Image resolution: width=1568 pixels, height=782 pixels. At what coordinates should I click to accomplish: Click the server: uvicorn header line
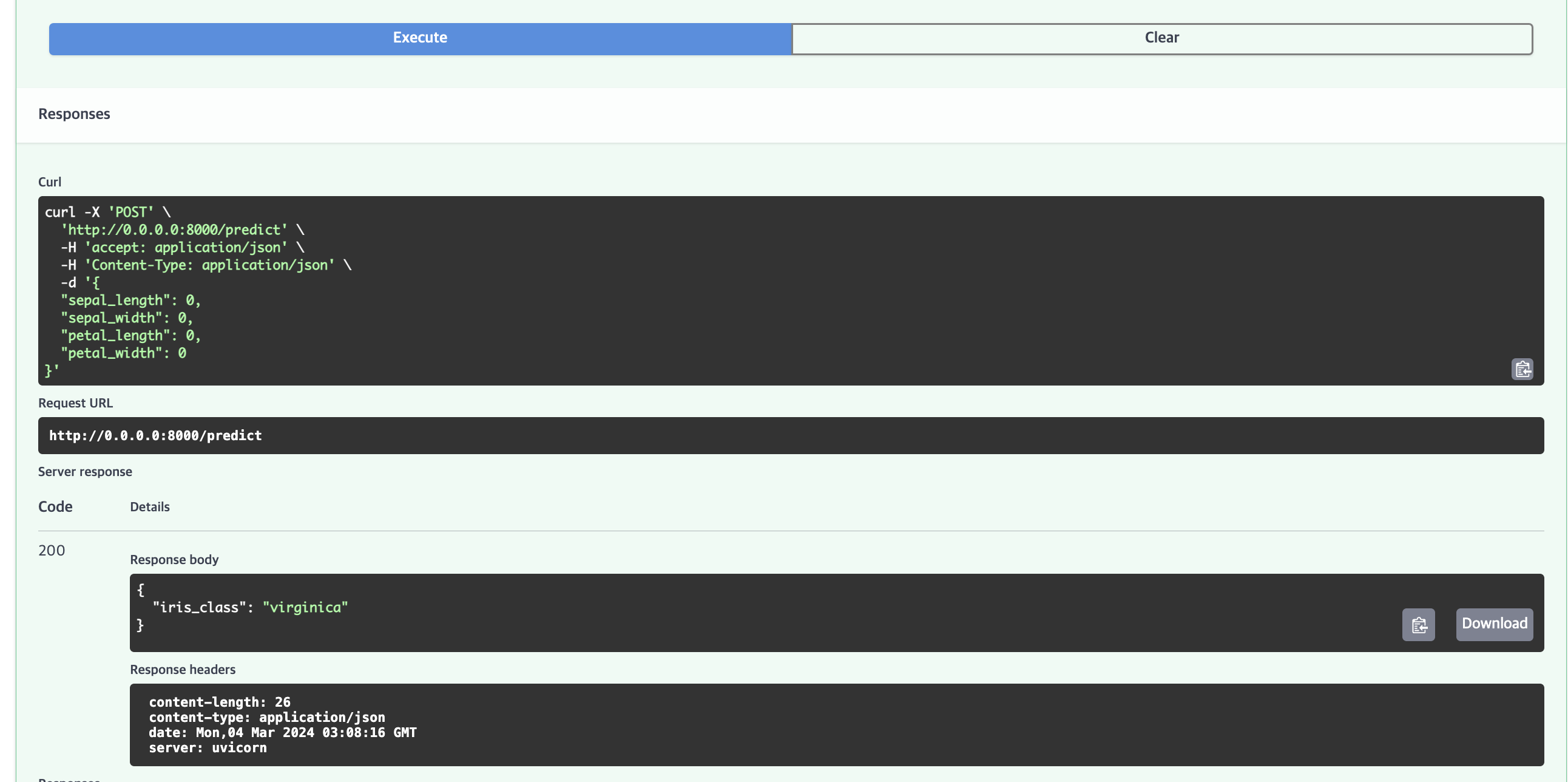[208, 748]
